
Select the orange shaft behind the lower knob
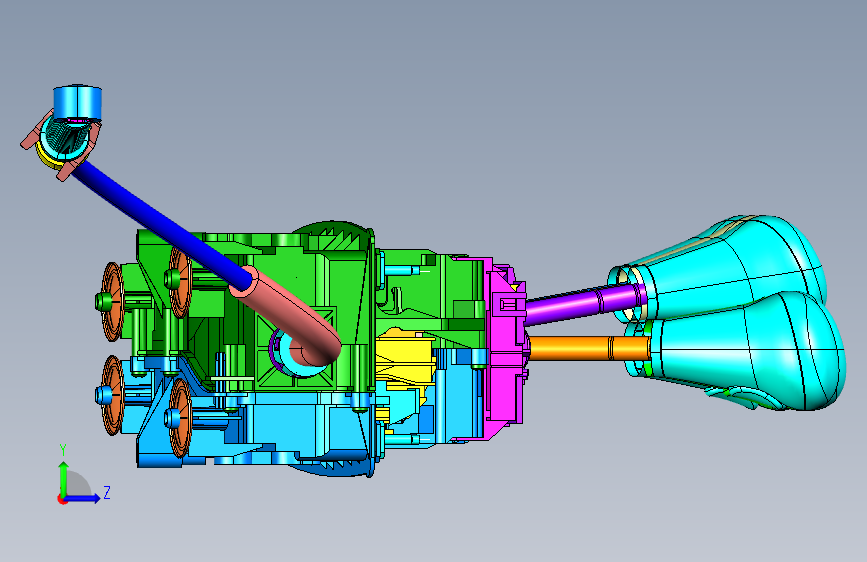589,348
